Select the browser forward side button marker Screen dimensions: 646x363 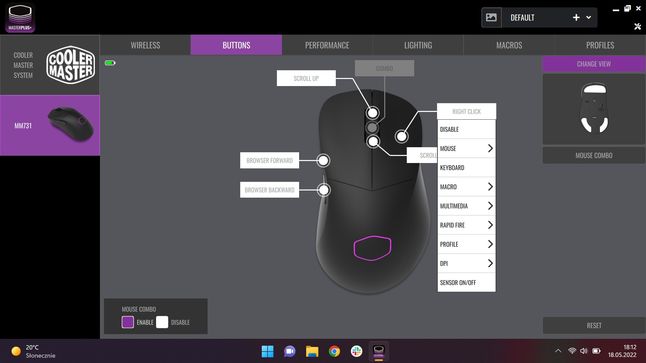[323, 160]
